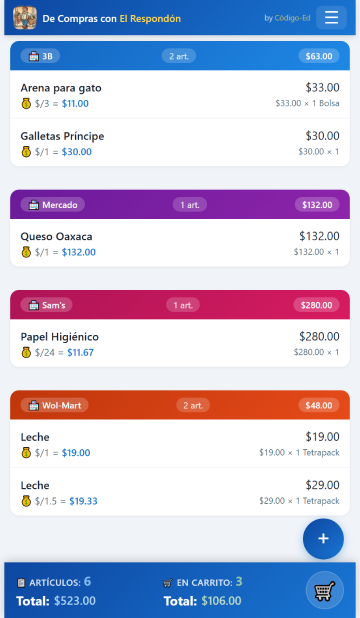Screen dimensions: 360x618
Task: Click the El Respondón app logo
Action: [25, 18]
